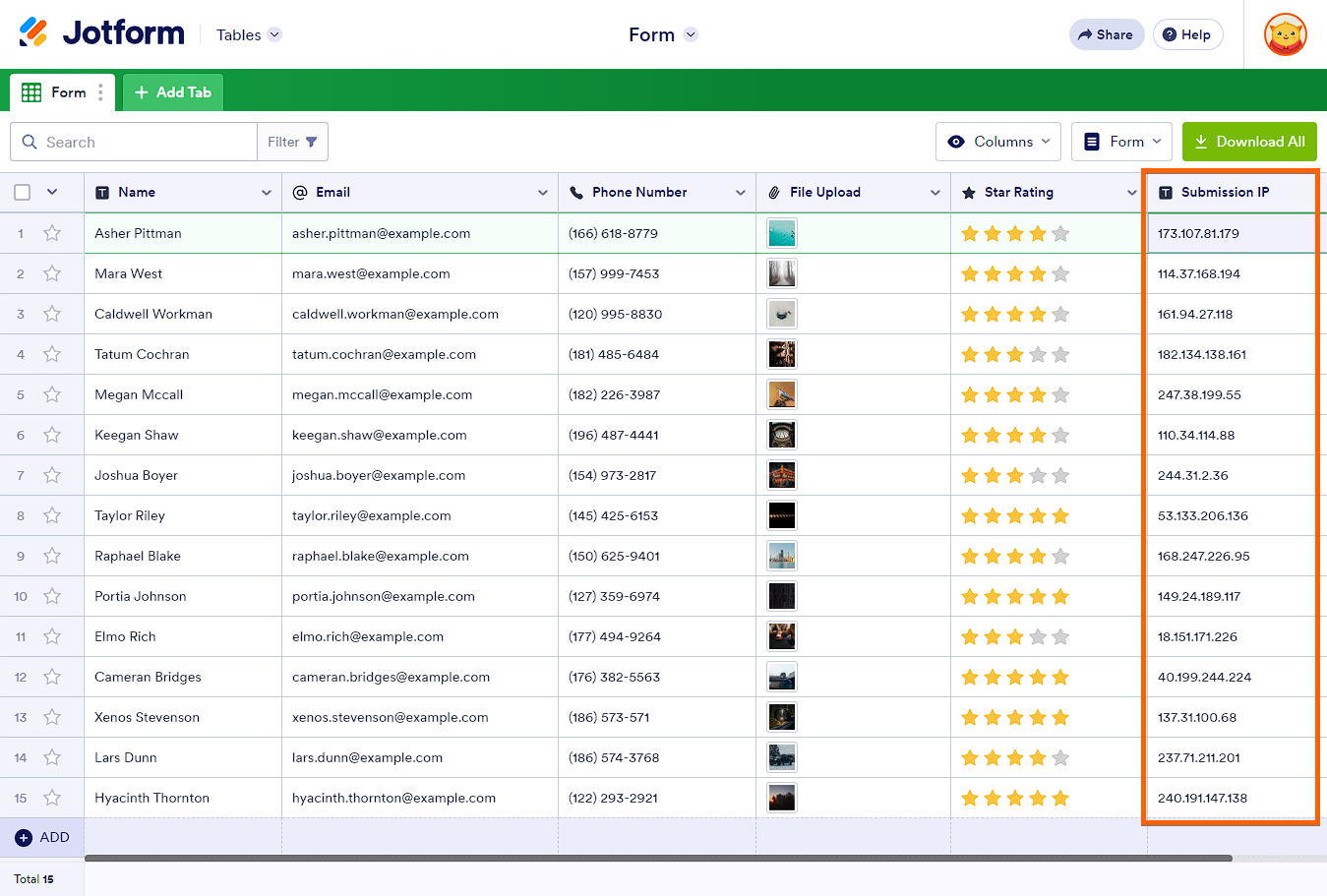The image size is (1327, 896).
Task: Click the Add Tab button
Action: click(172, 91)
